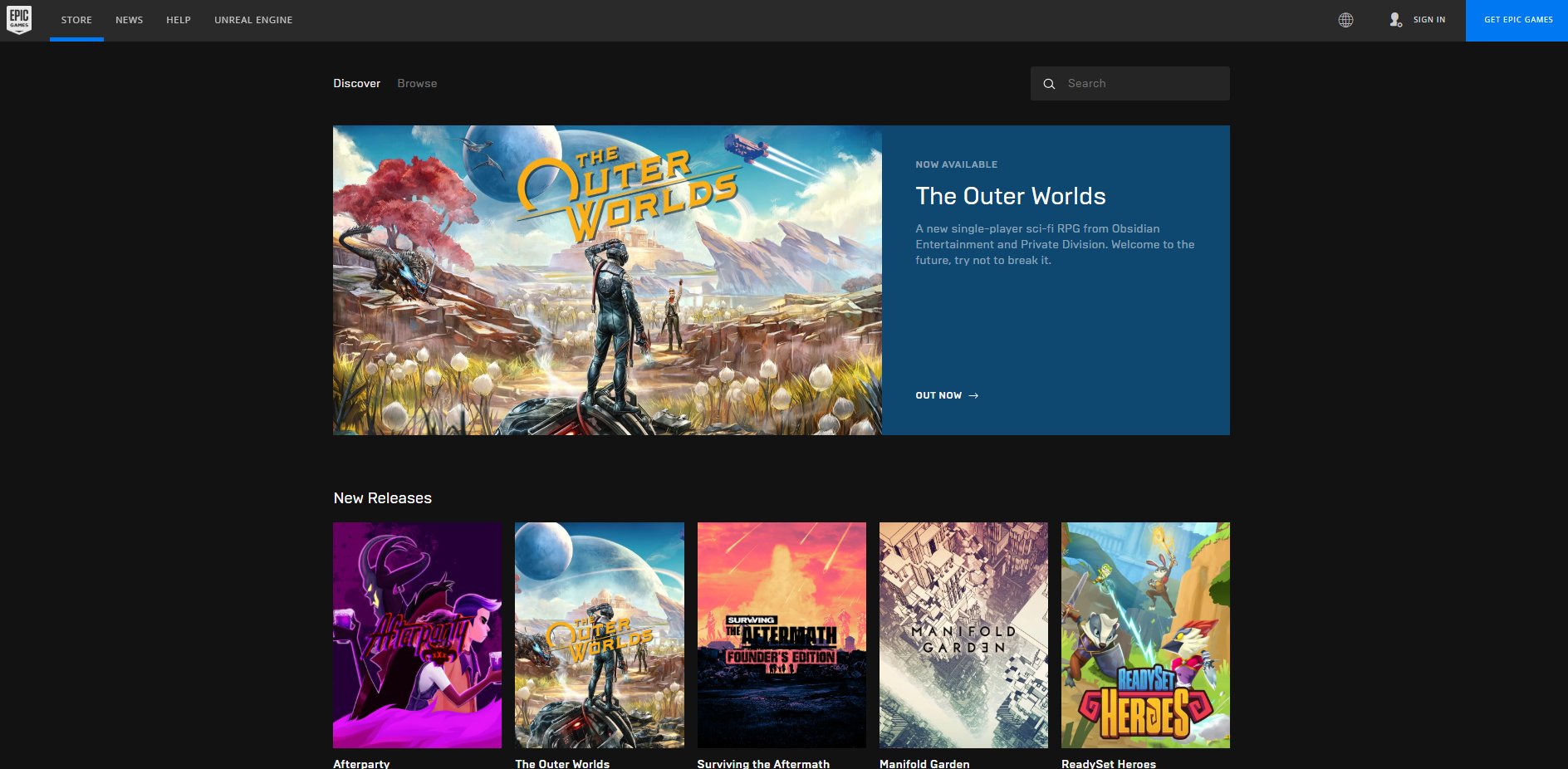The image size is (1568, 769).
Task: Go to the News menu item
Action: (129, 20)
